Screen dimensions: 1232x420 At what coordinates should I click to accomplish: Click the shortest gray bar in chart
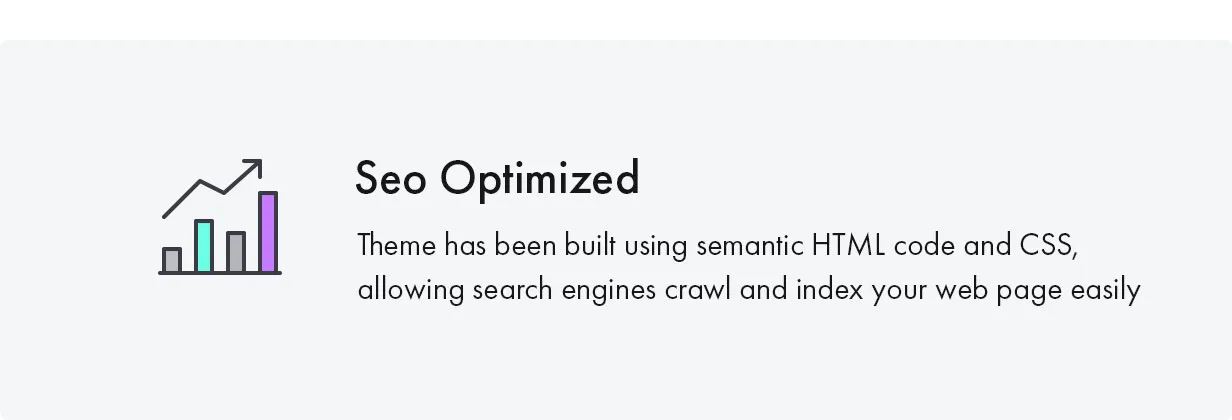[x=172, y=260]
